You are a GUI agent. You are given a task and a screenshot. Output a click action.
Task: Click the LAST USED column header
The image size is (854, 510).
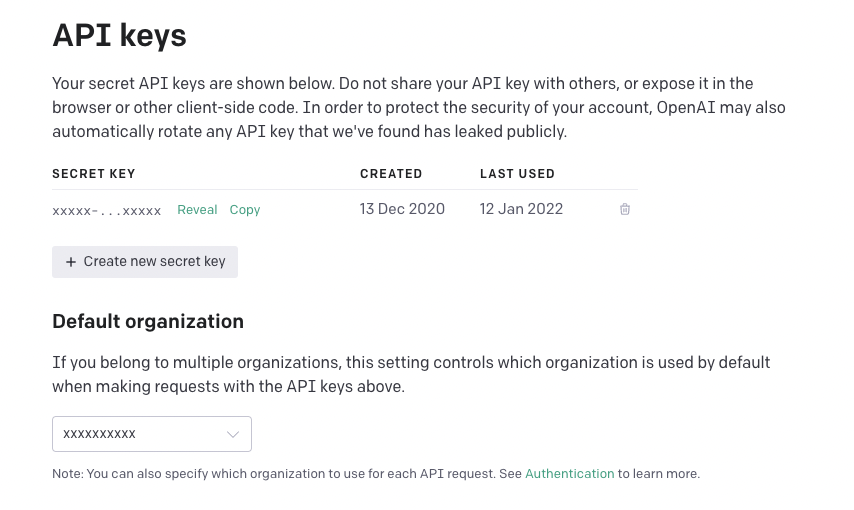pos(517,174)
